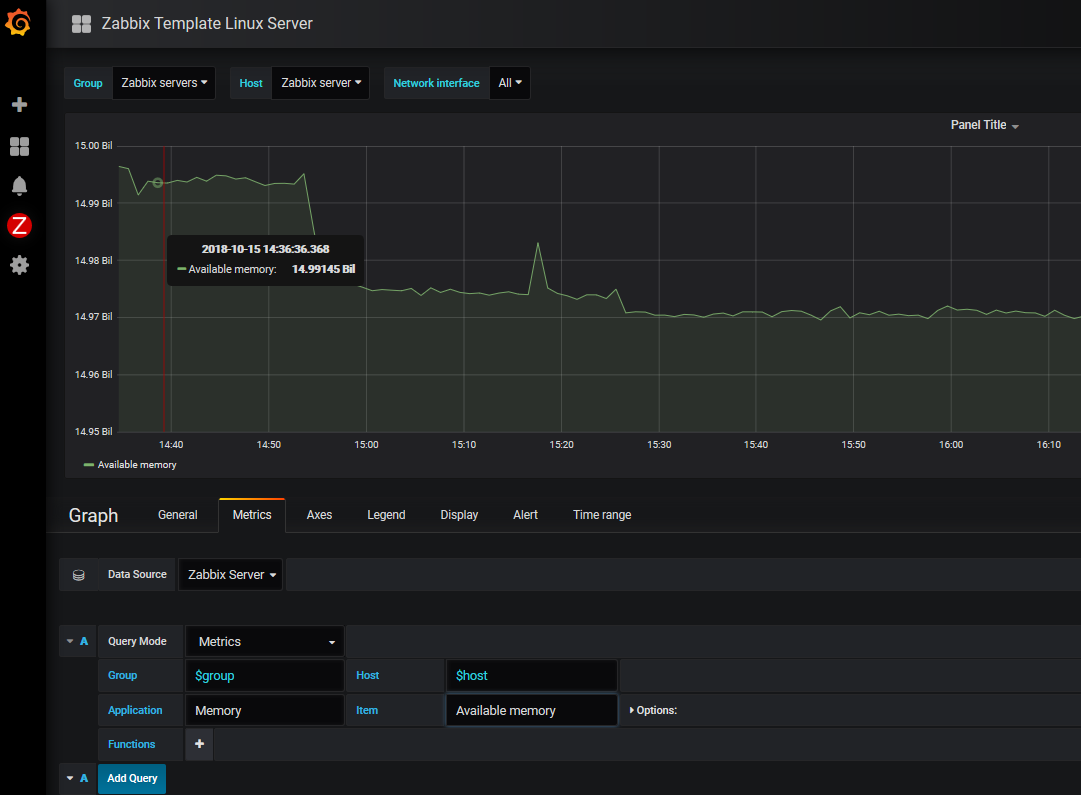Click the Query Mode label
Screen dimensions: 1081x795
(x=137, y=641)
